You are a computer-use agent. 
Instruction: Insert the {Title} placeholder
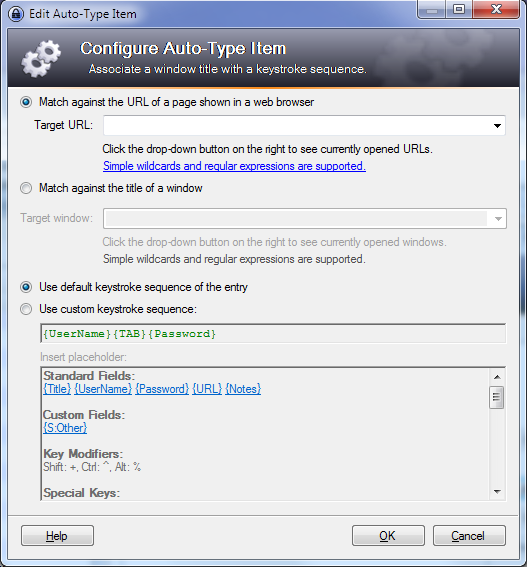[57, 389]
